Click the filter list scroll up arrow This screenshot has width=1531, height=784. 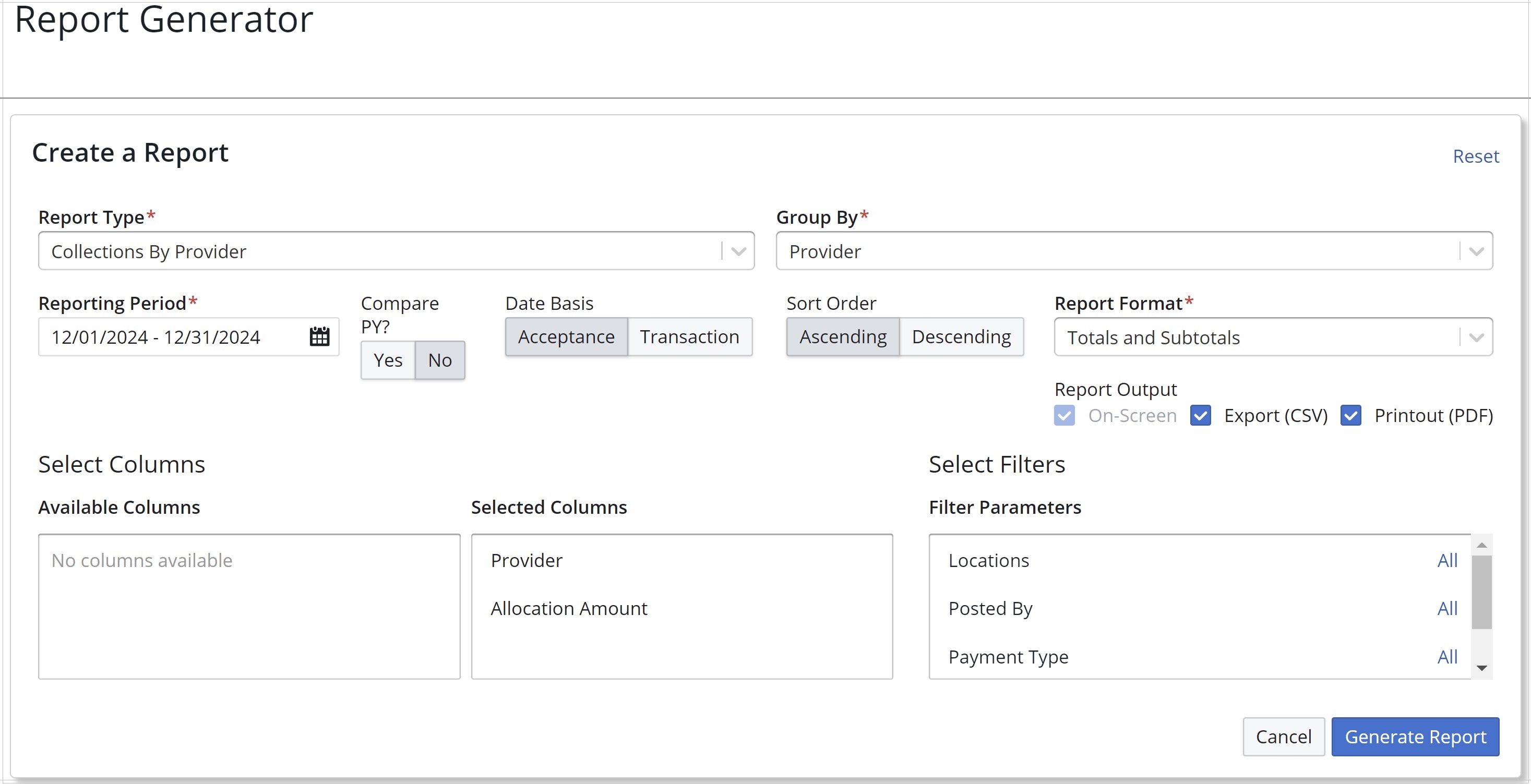[1481, 545]
